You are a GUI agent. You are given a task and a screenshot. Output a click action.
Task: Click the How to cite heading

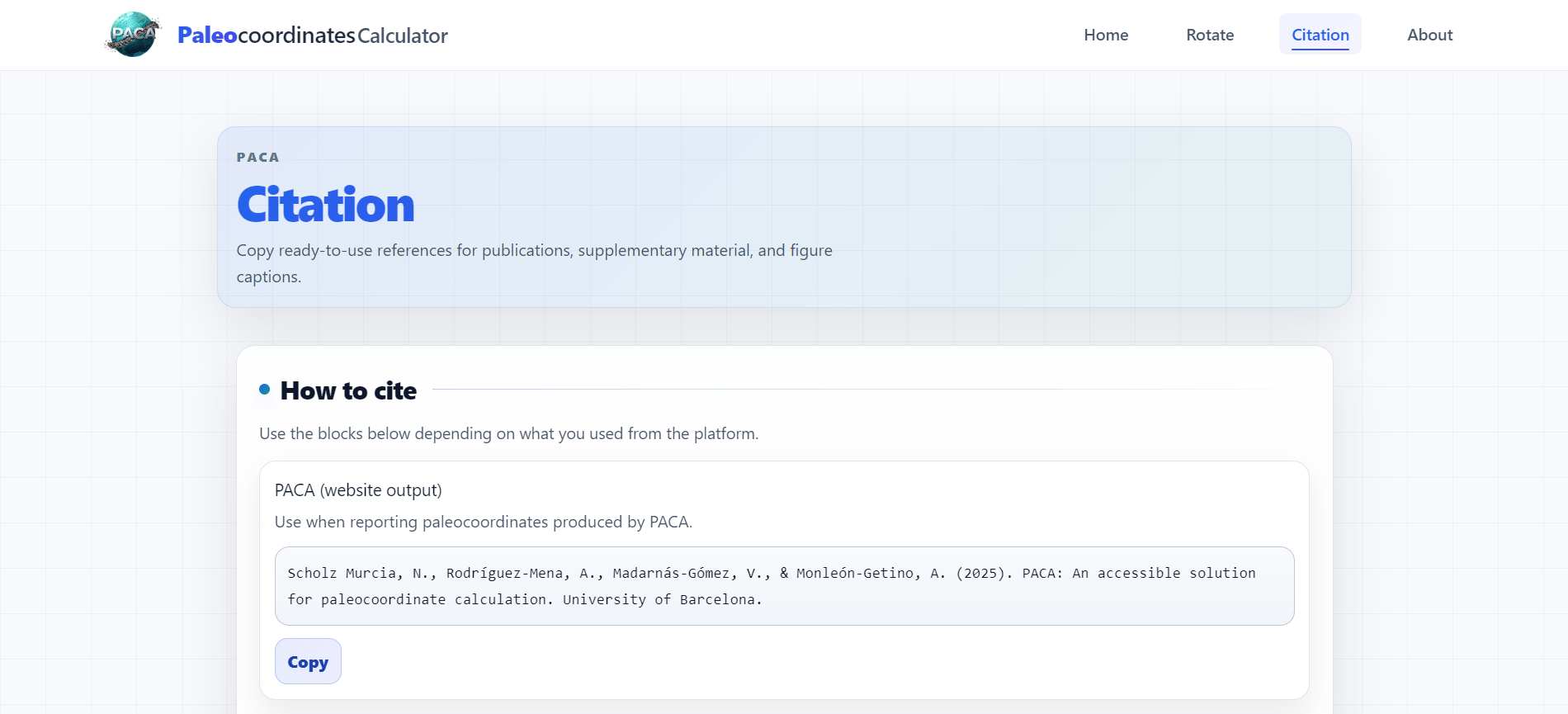[x=348, y=390]
